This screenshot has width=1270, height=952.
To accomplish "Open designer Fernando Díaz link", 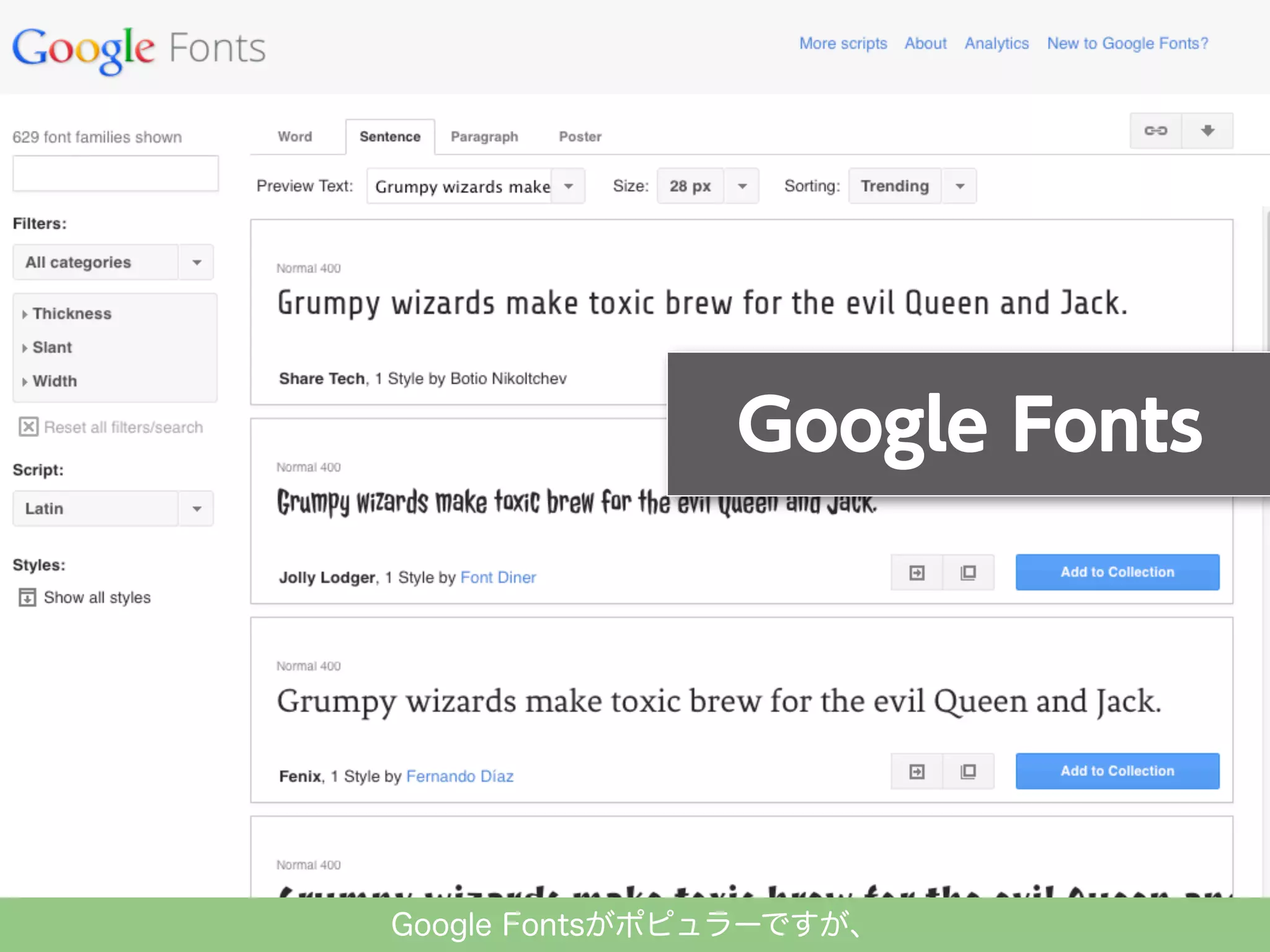I will point(460,777).
